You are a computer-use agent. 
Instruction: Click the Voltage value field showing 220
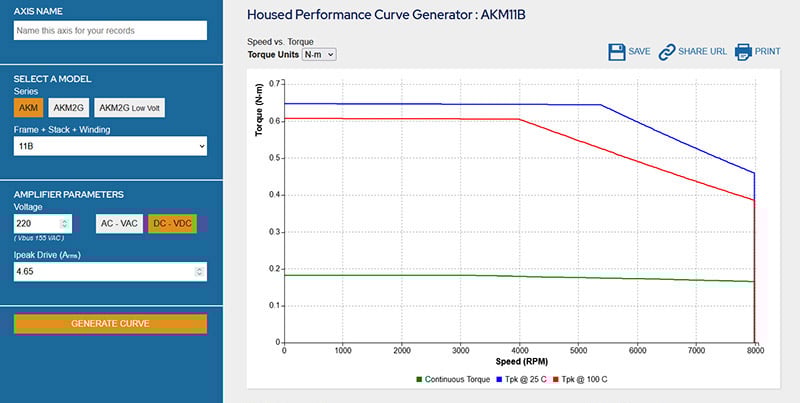[43, 223]
